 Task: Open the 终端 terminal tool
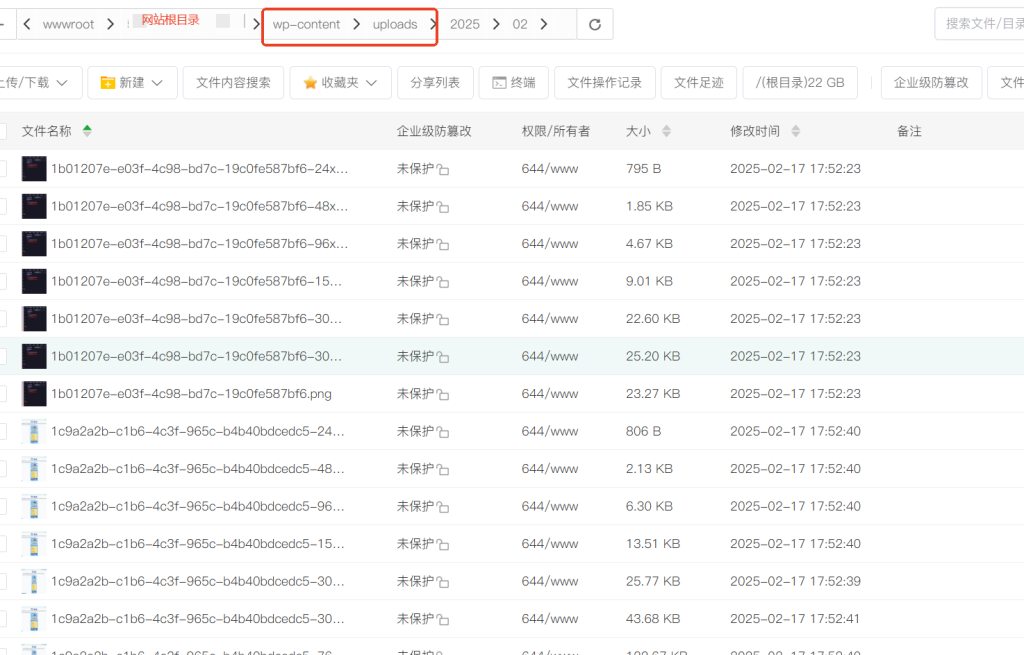coord(513,83)
